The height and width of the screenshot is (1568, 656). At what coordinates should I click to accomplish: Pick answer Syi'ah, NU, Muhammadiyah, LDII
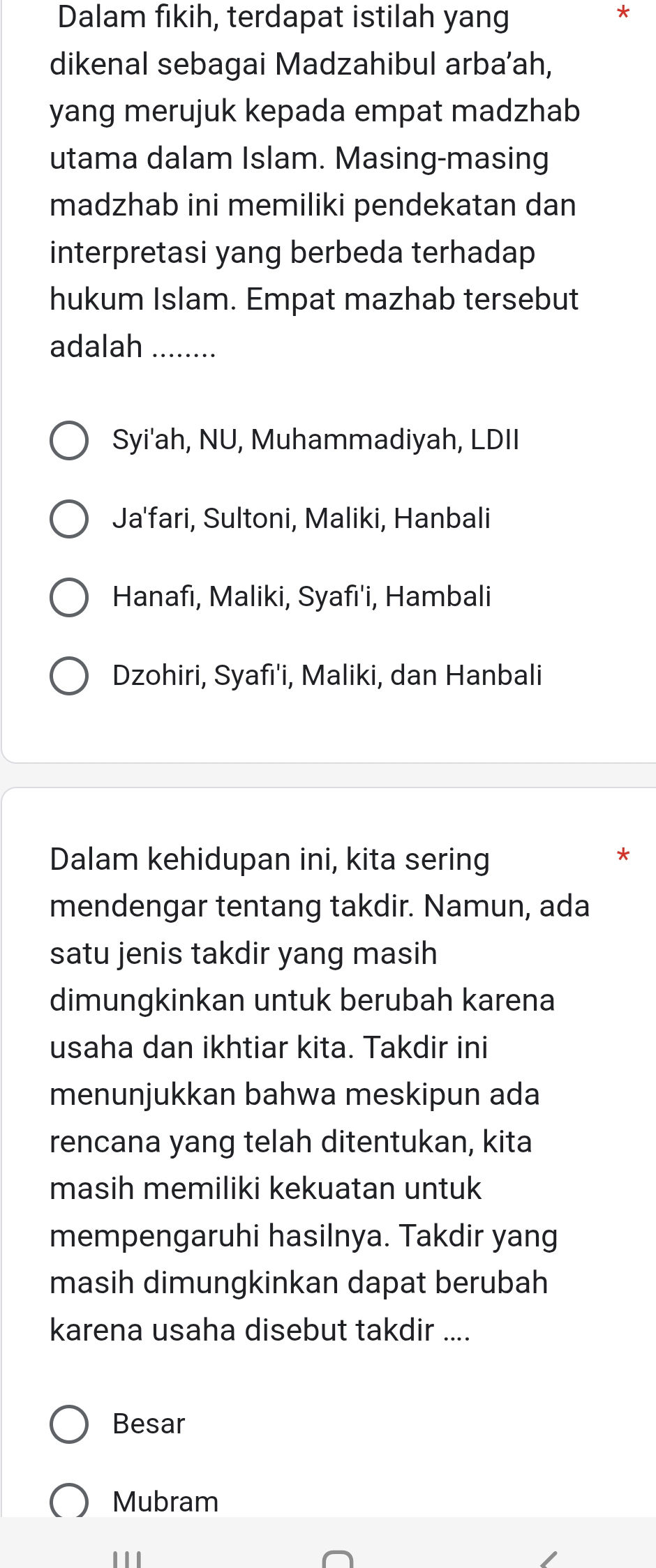click(x=70, y=442)
